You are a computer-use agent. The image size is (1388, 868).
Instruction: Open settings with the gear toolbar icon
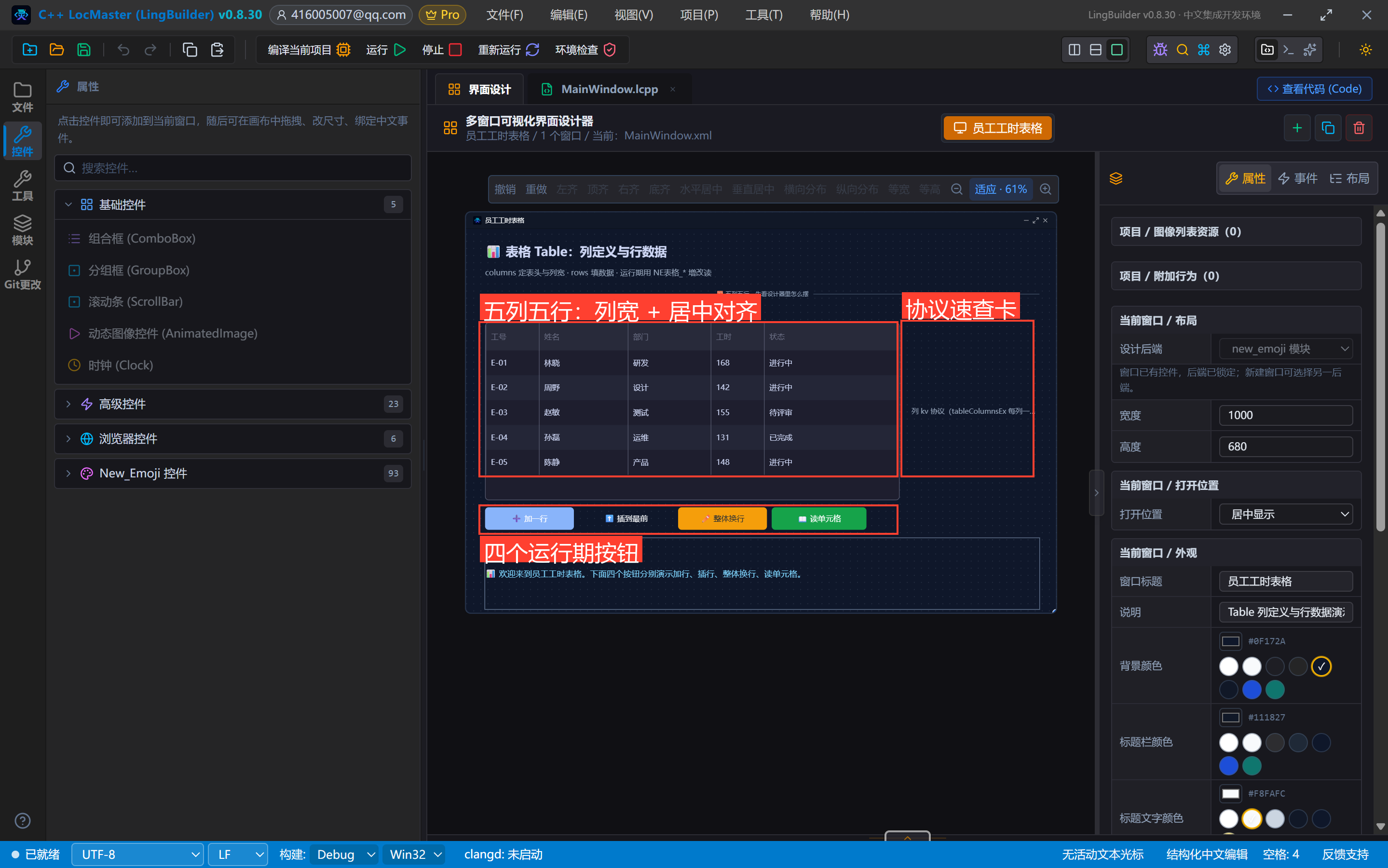click(1225, 50)
